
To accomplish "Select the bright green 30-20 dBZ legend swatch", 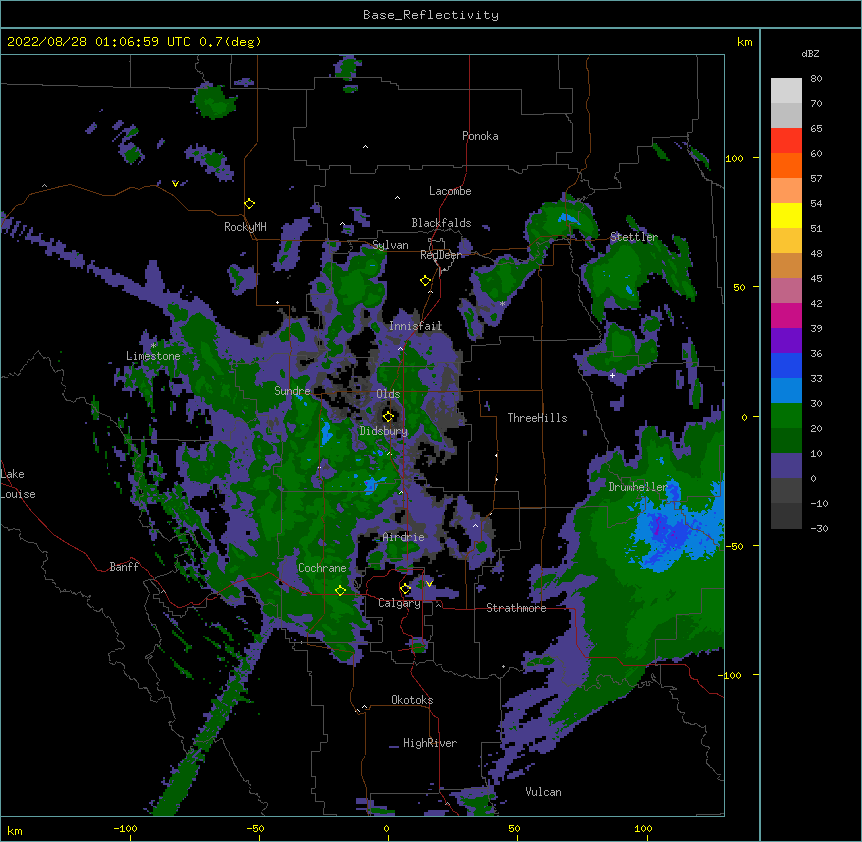I will 786,416.
